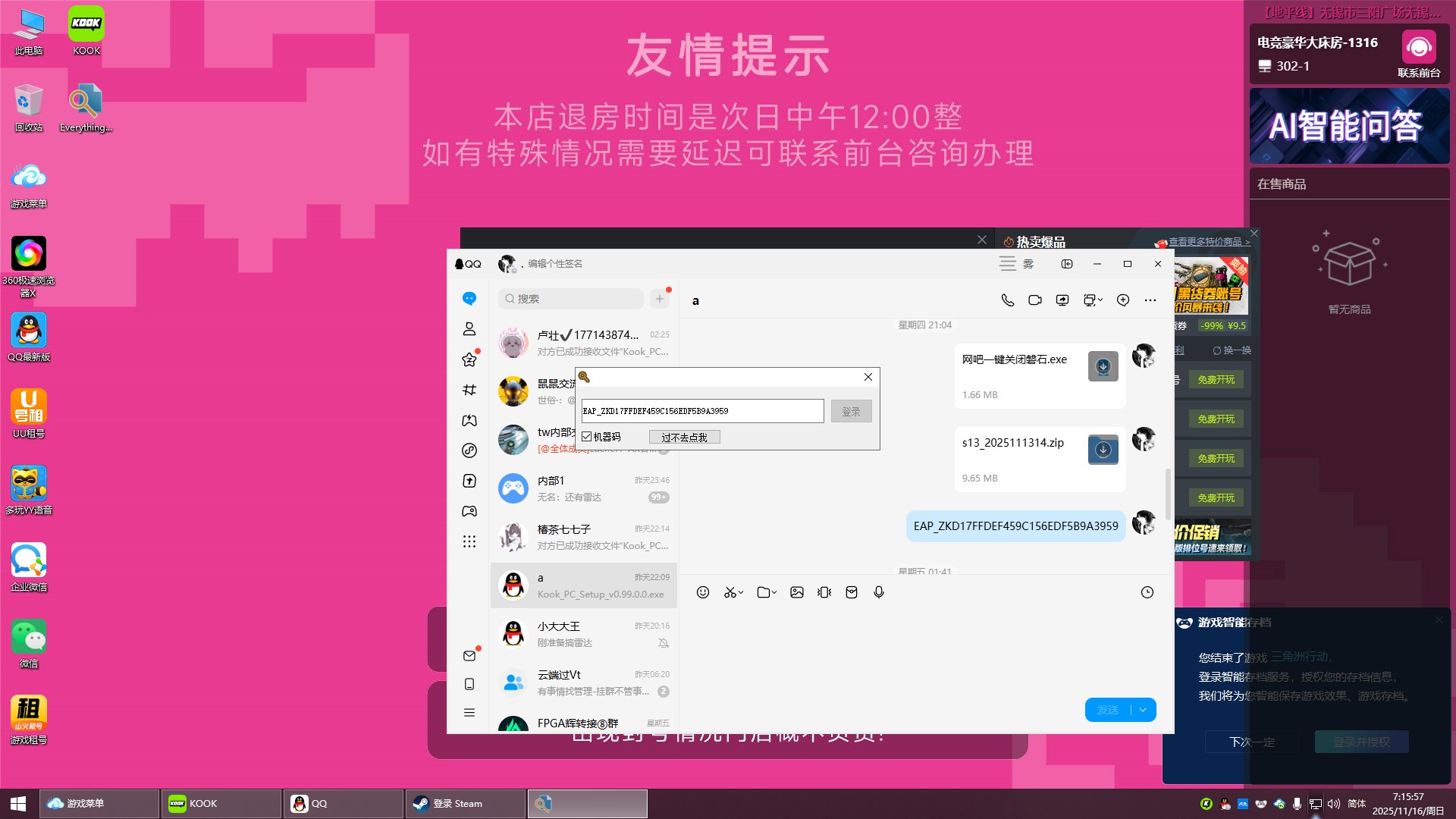This screenshot has height=819, width=1456.
Task: Download the s13_2025111314.zip file
Action: click(x=1103, y=450)
